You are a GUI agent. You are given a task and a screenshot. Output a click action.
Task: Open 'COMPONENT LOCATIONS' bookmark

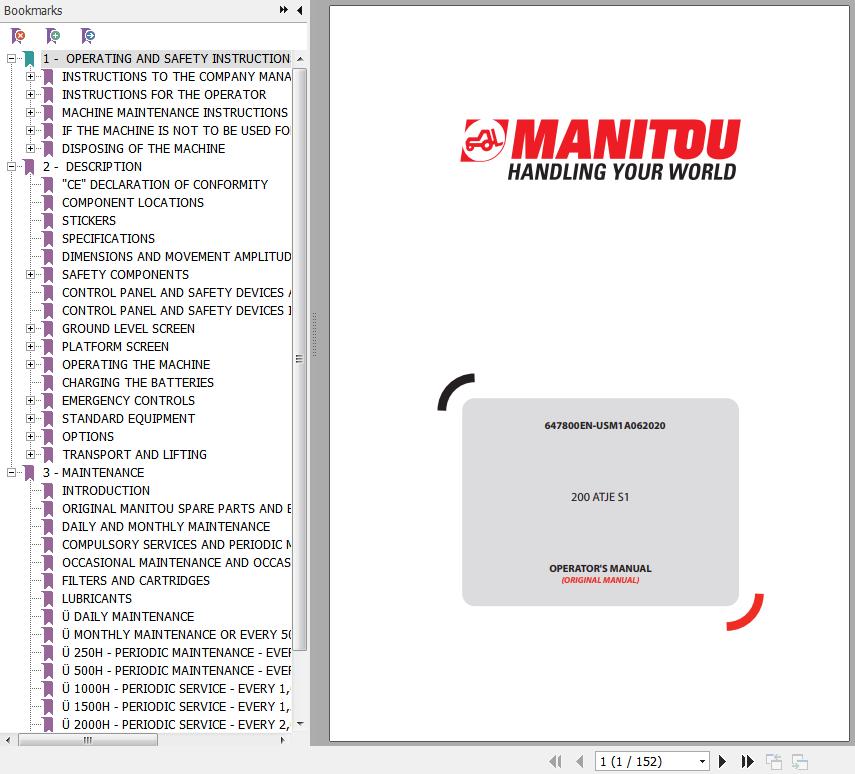click(133, 203)
